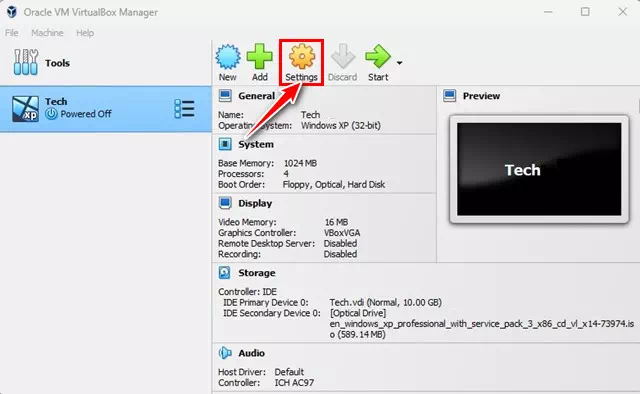Open the Machine menu
640x394 pixels.
[47, 33]
